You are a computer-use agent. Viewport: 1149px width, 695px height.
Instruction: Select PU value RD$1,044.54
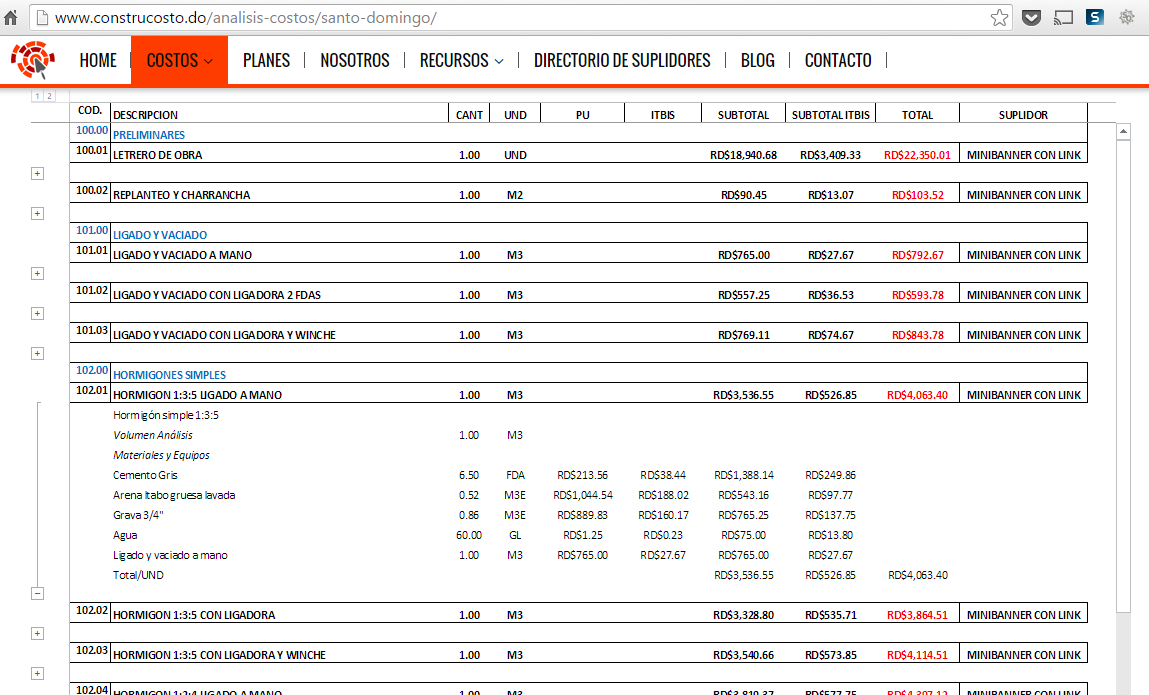click(583, 496)
